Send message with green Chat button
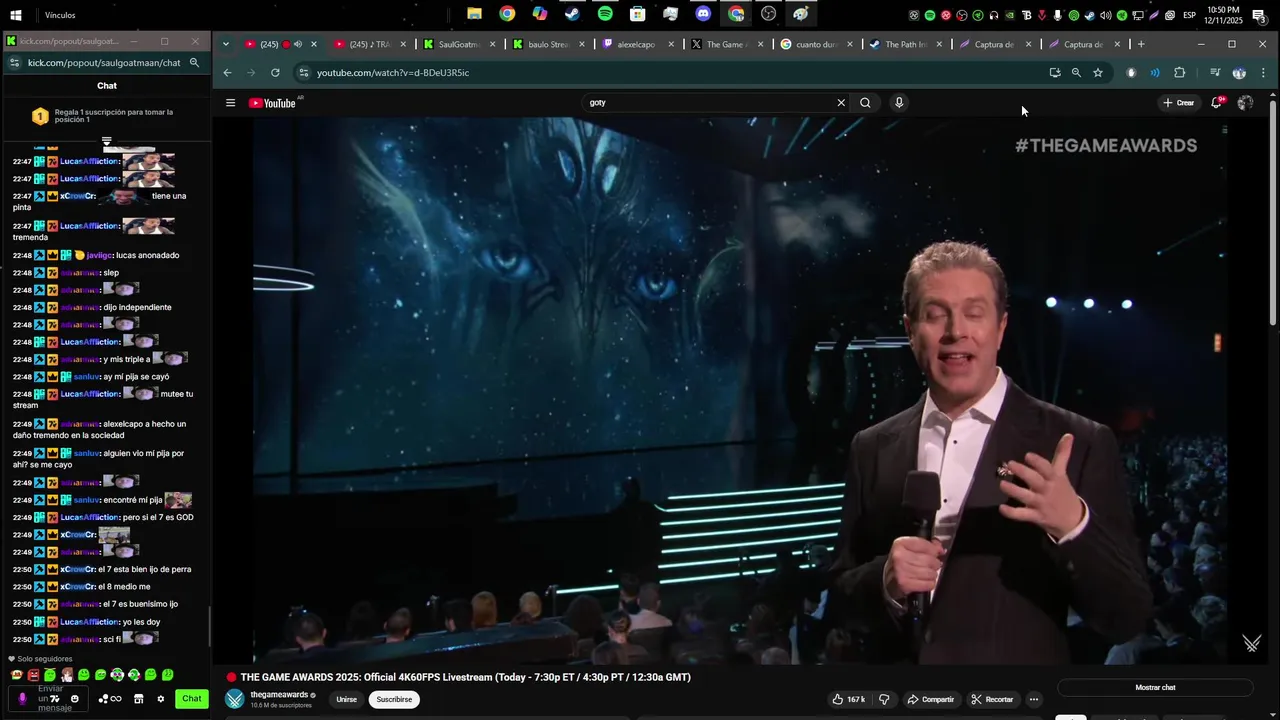 [x=191, y=699]
